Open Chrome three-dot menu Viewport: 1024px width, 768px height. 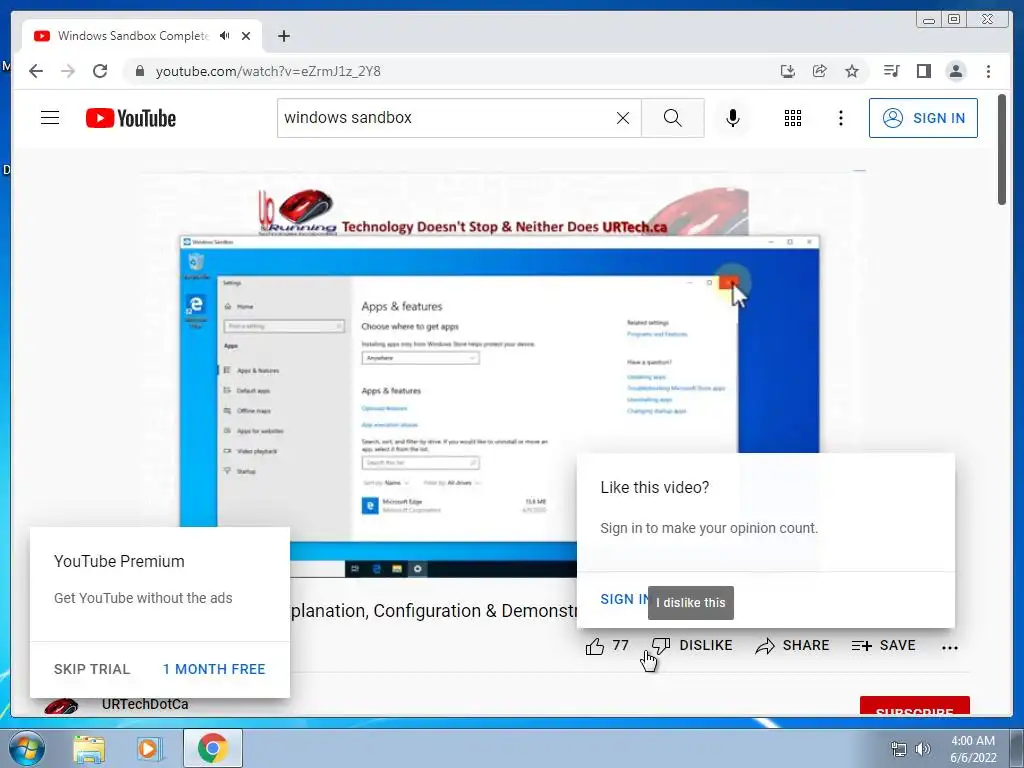[988, 71]
